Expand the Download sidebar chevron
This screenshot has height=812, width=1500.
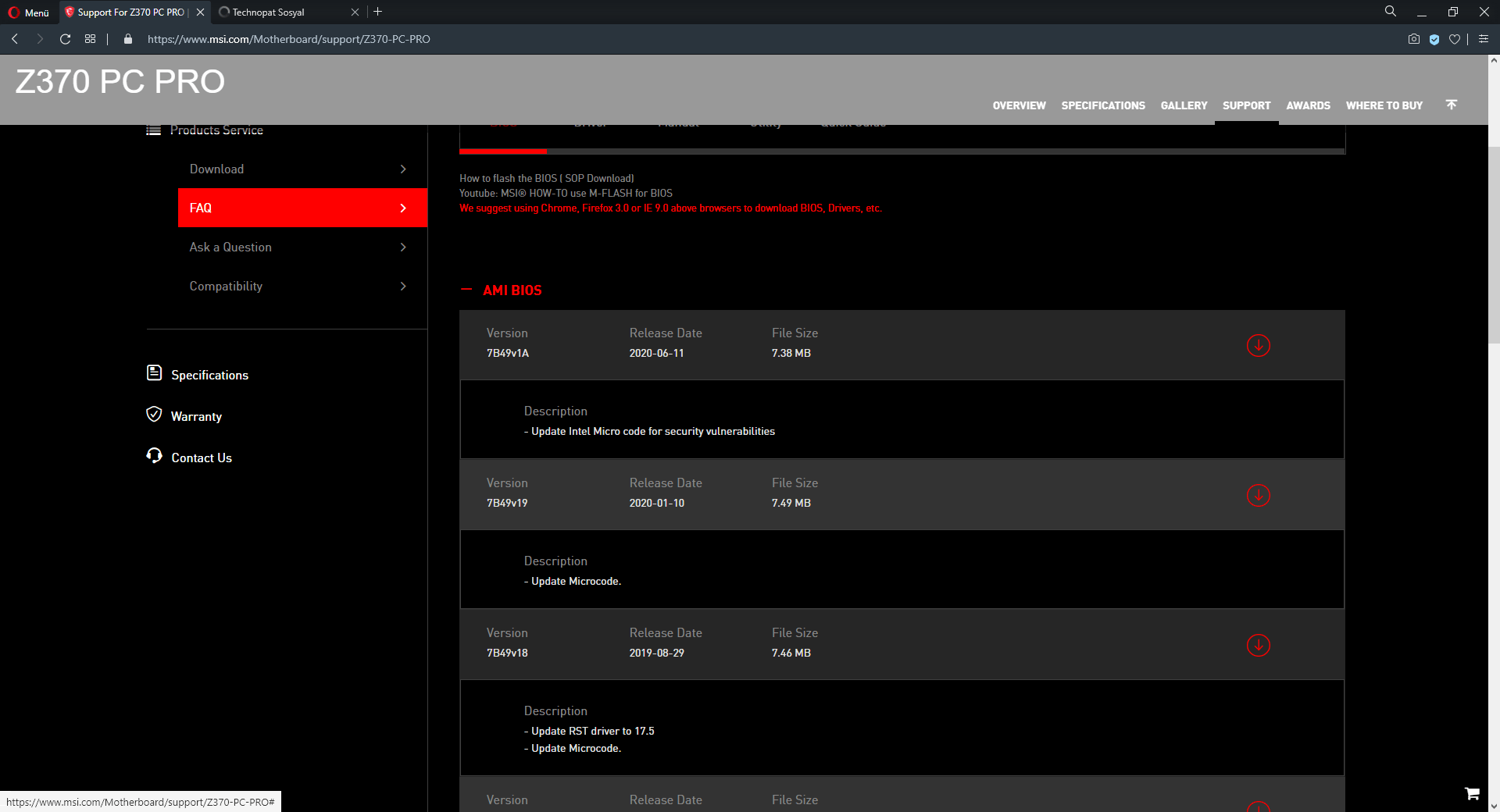(x=403, y=169)
